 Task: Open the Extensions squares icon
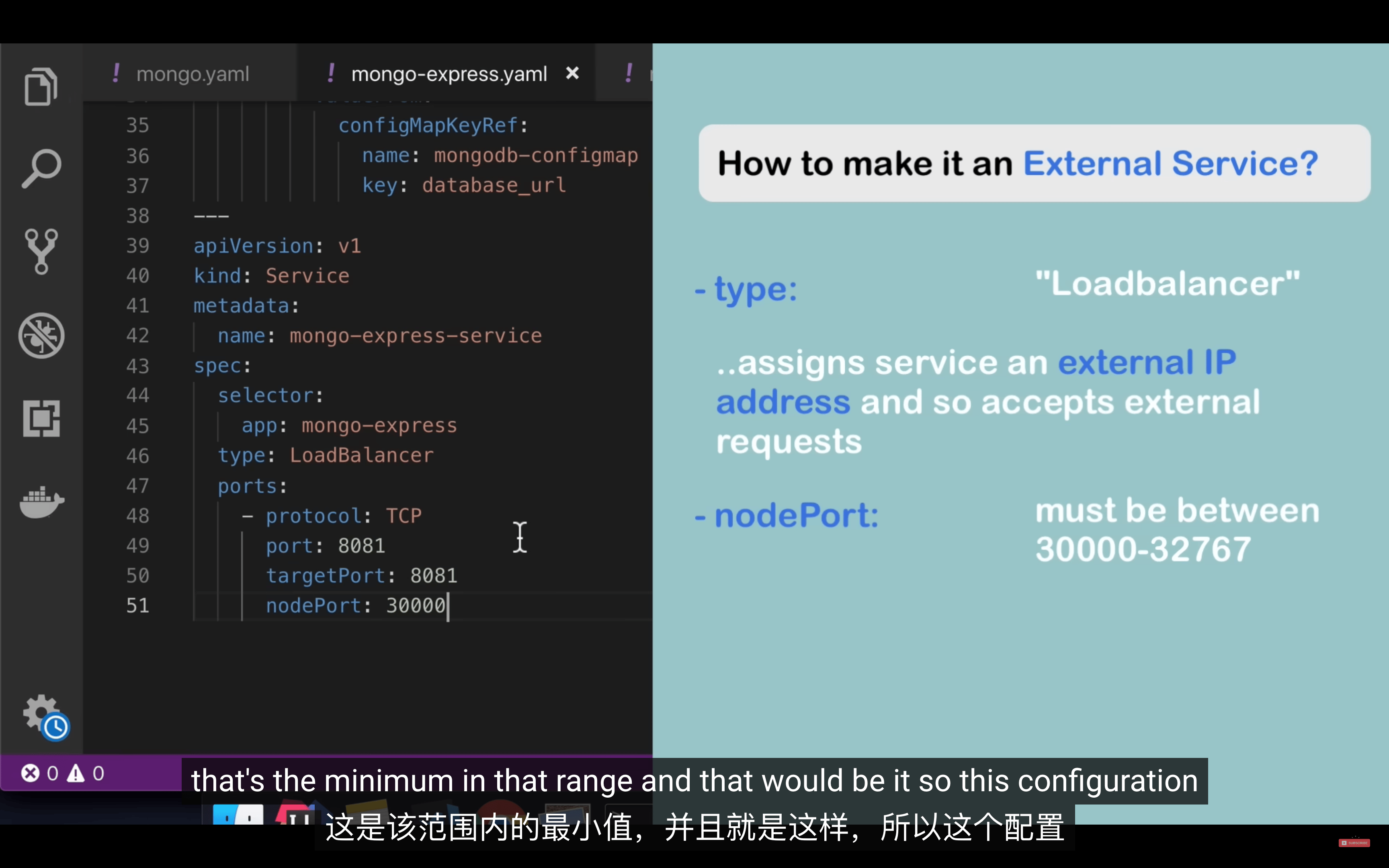(41, 418)
